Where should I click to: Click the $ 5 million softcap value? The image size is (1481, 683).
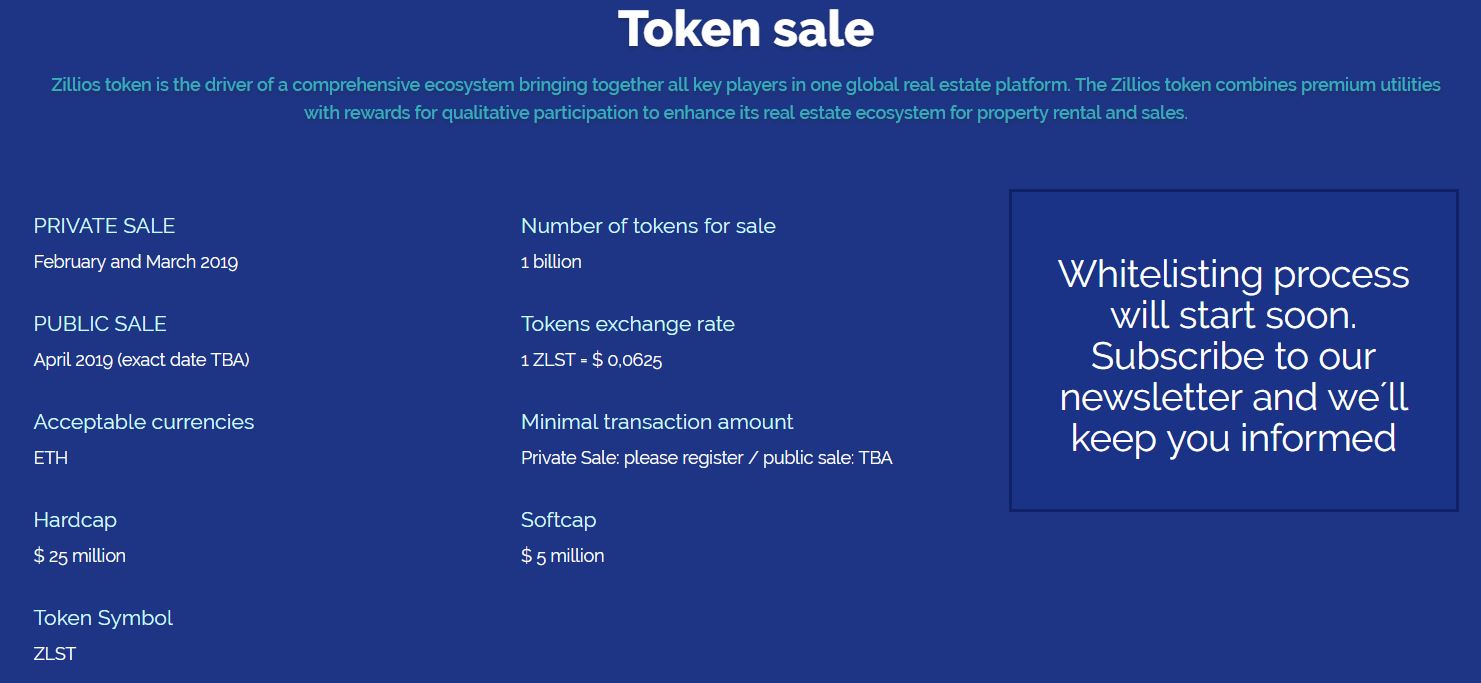(562, 556)
